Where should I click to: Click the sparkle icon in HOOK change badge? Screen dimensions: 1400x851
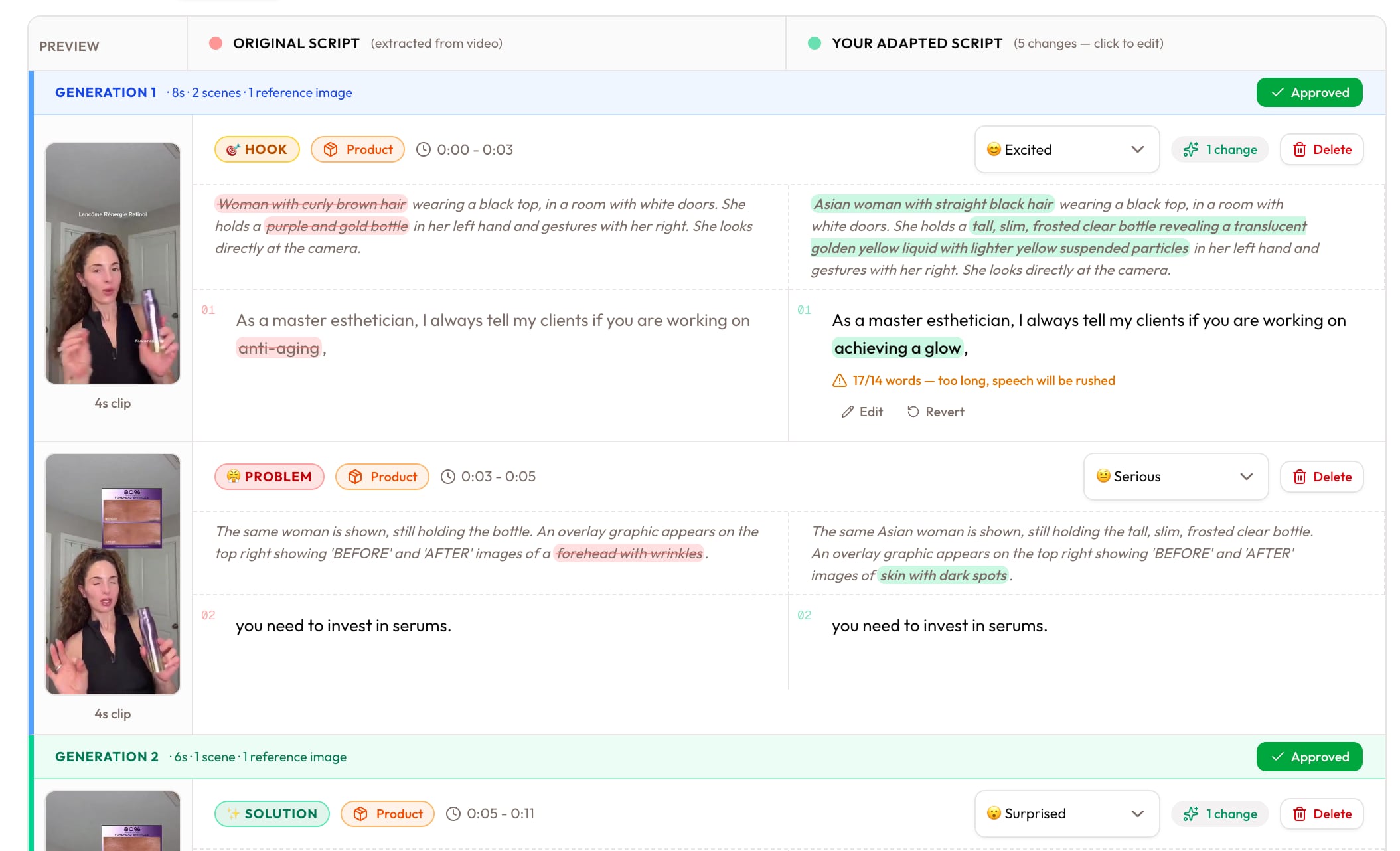point(1191,149)
